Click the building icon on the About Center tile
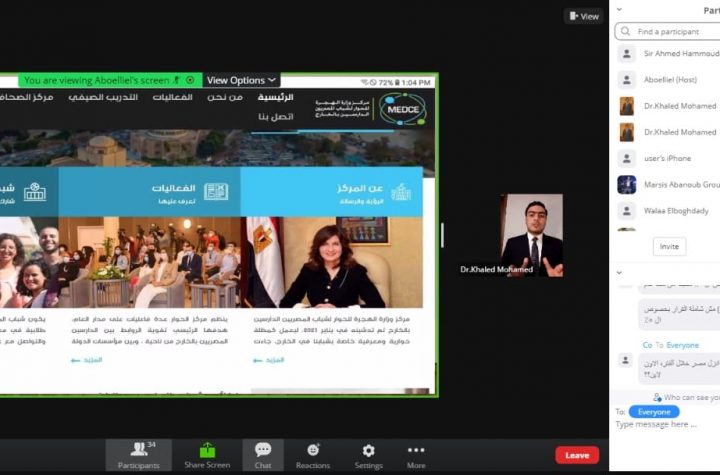The image size is (720, 475). click(x=400, y=191)
